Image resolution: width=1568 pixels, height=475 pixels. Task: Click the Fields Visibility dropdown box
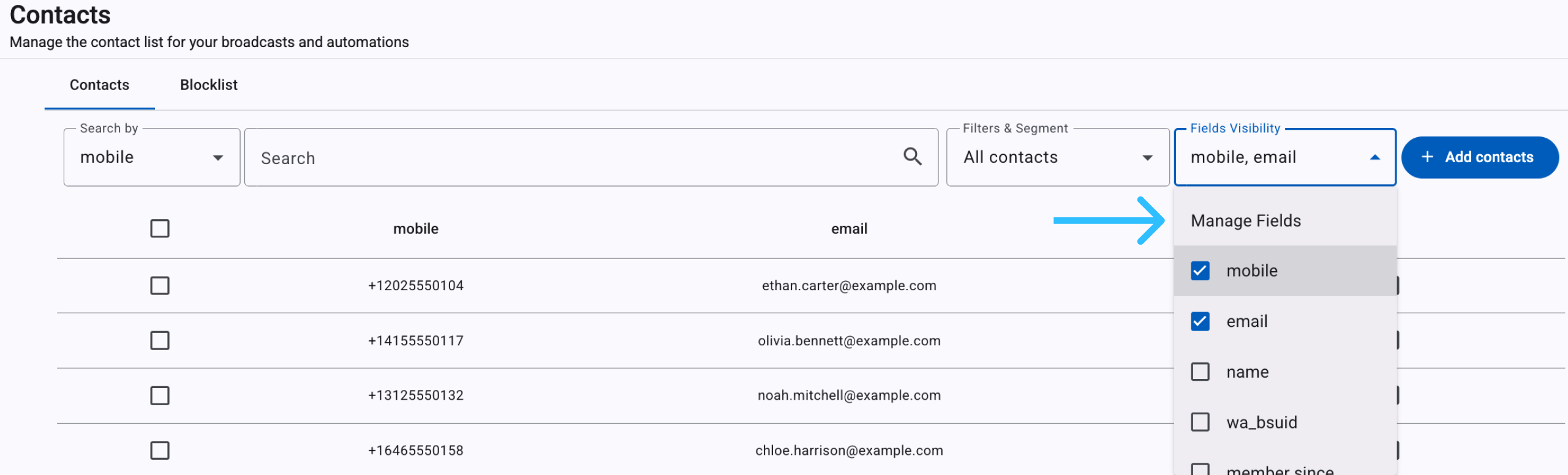[1285, 157]
